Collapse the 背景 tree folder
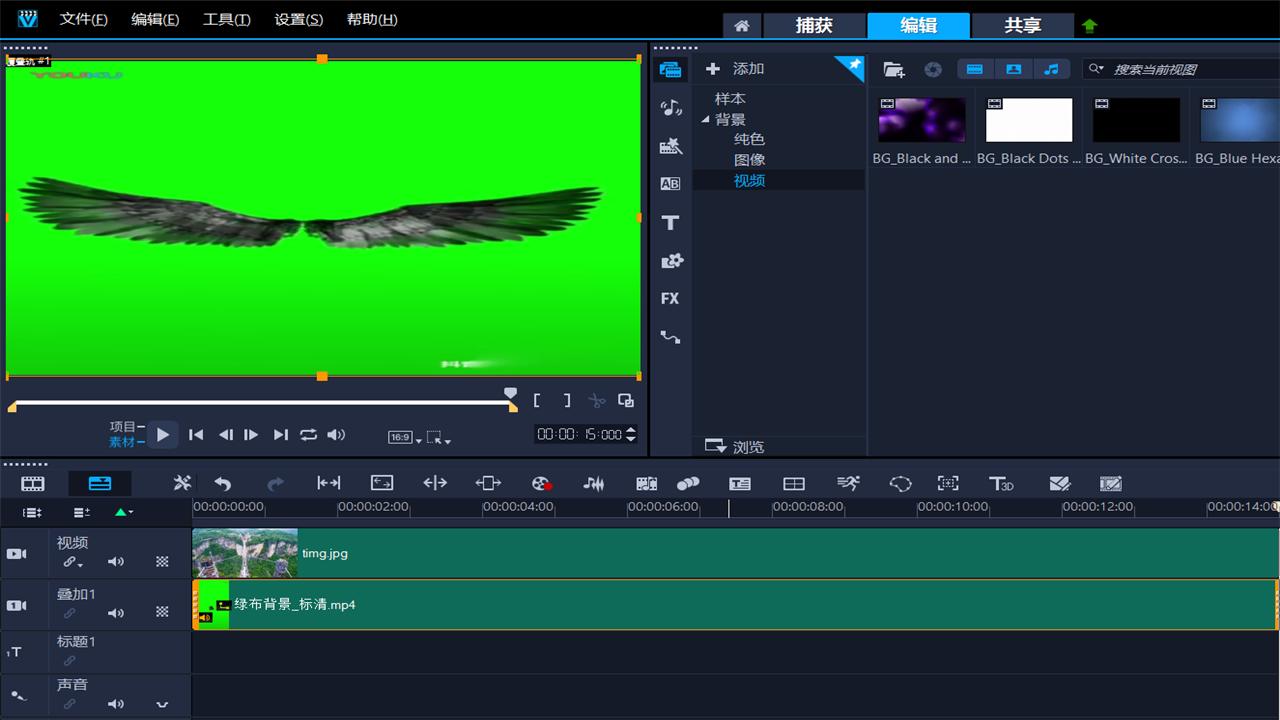This screenshot has height=720, width=1280. point(705,119)
